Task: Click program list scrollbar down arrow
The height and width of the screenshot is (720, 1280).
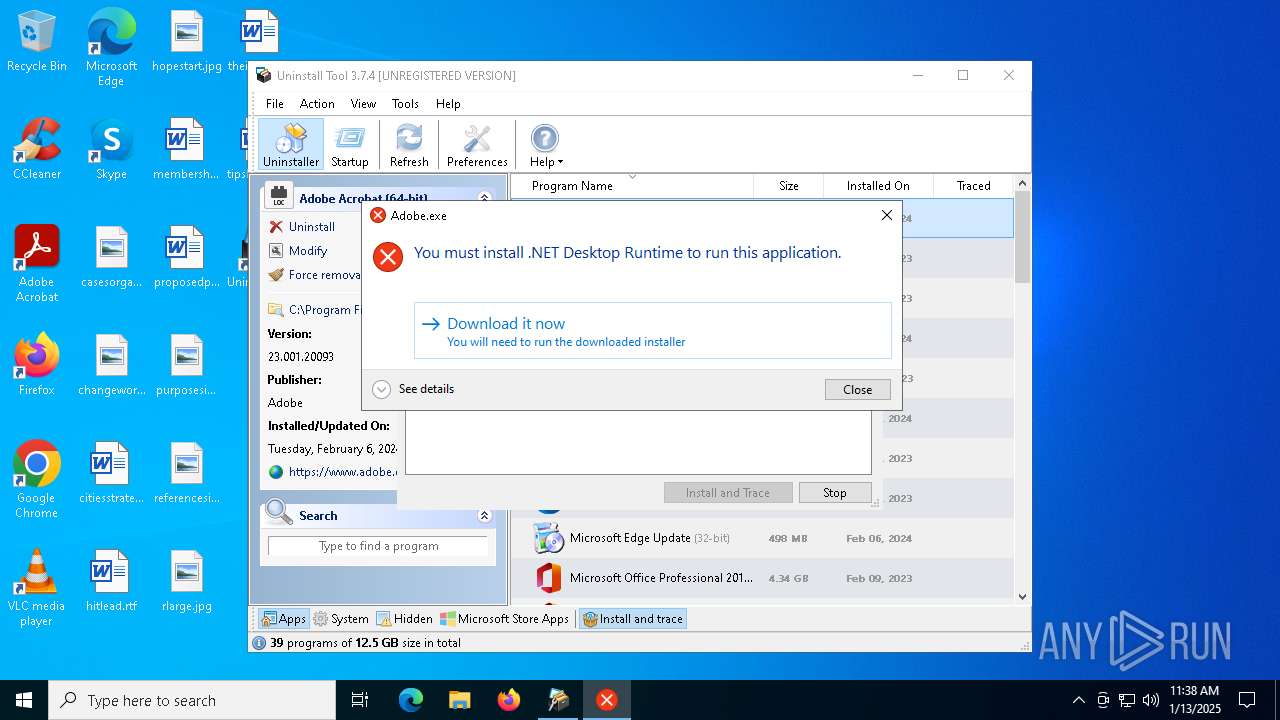Action: point(1022,596)
